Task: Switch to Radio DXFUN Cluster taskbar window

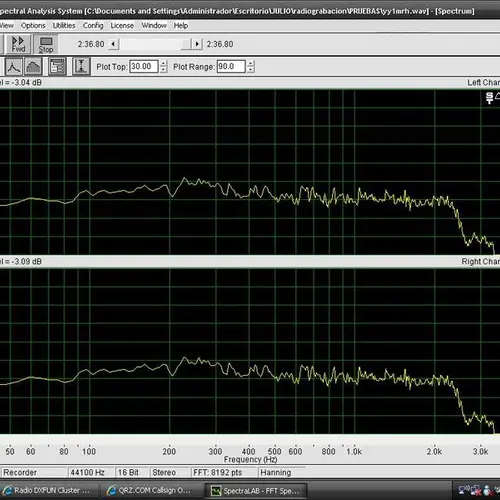Action: pyautogui.click(x=48, y=491)
